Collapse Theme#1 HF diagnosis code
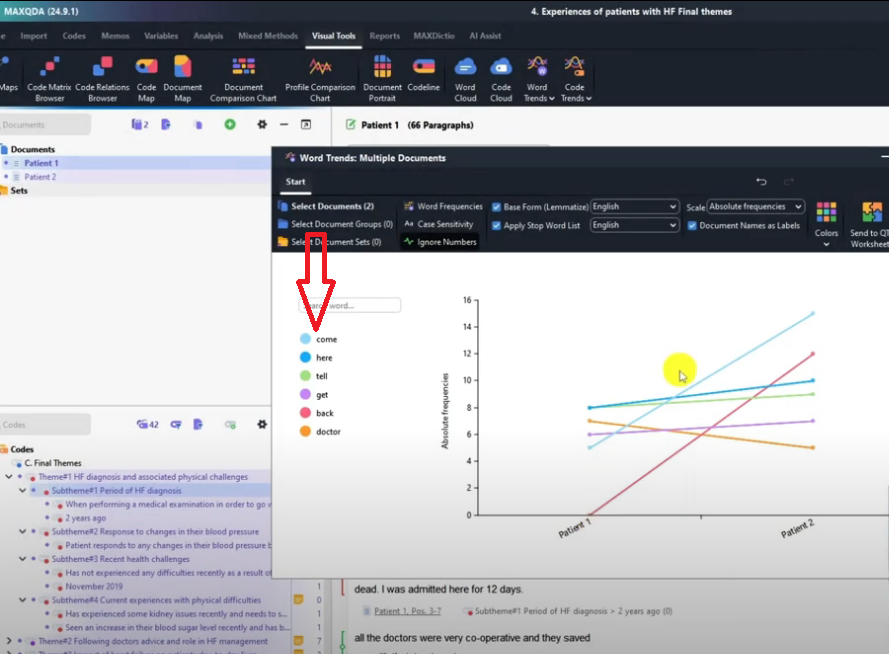This screenshot has height=654, width=889. (x=9, y=477)
